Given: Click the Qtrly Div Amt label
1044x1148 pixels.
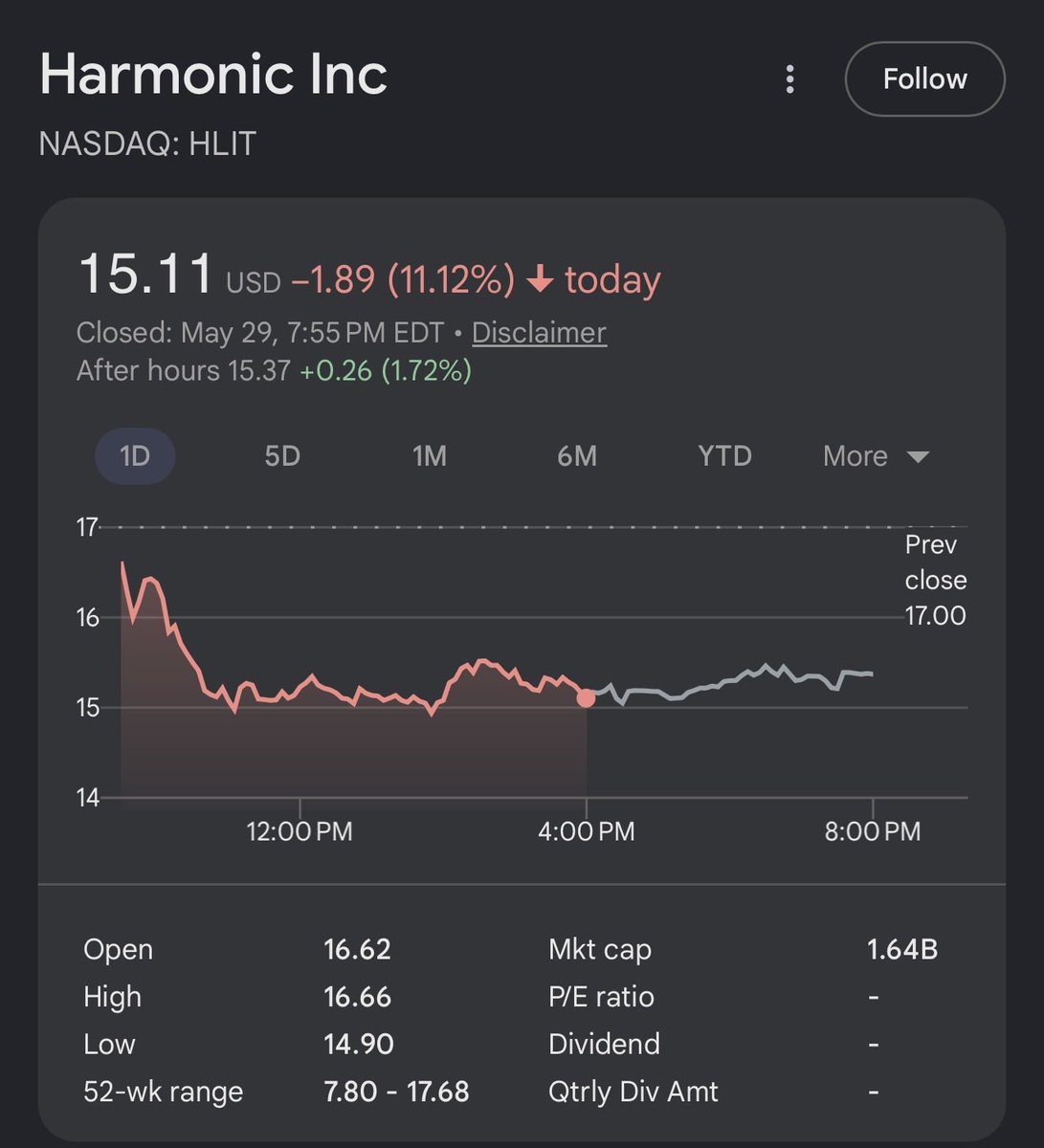Looking at the screenshot, I should (633, 1092).
